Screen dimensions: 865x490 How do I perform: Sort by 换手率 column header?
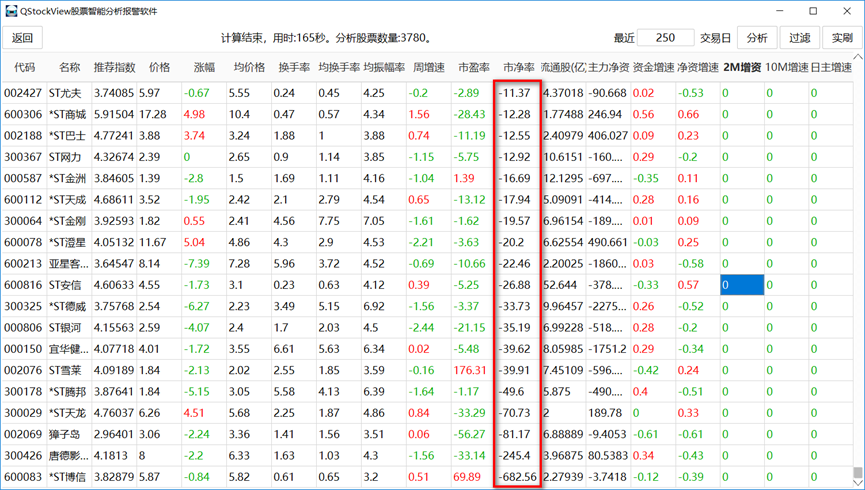coord(294,67)
